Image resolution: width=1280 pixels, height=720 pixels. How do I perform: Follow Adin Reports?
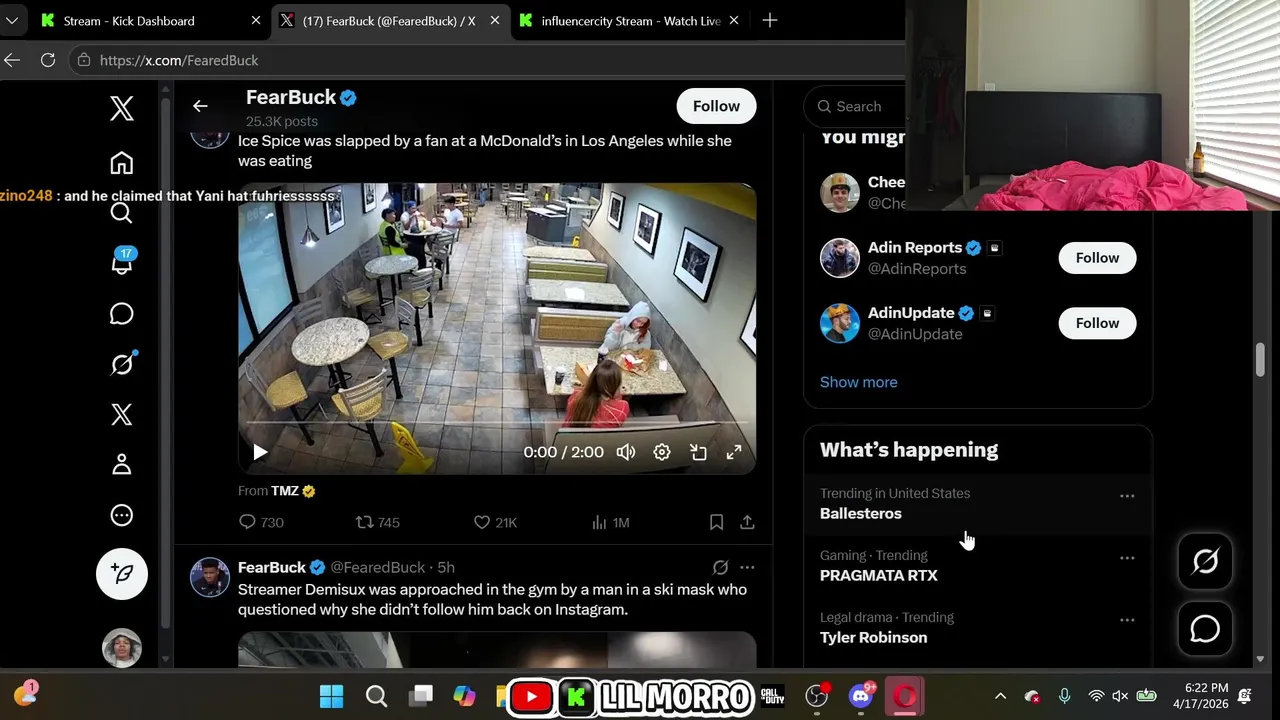click(1097, 258)
